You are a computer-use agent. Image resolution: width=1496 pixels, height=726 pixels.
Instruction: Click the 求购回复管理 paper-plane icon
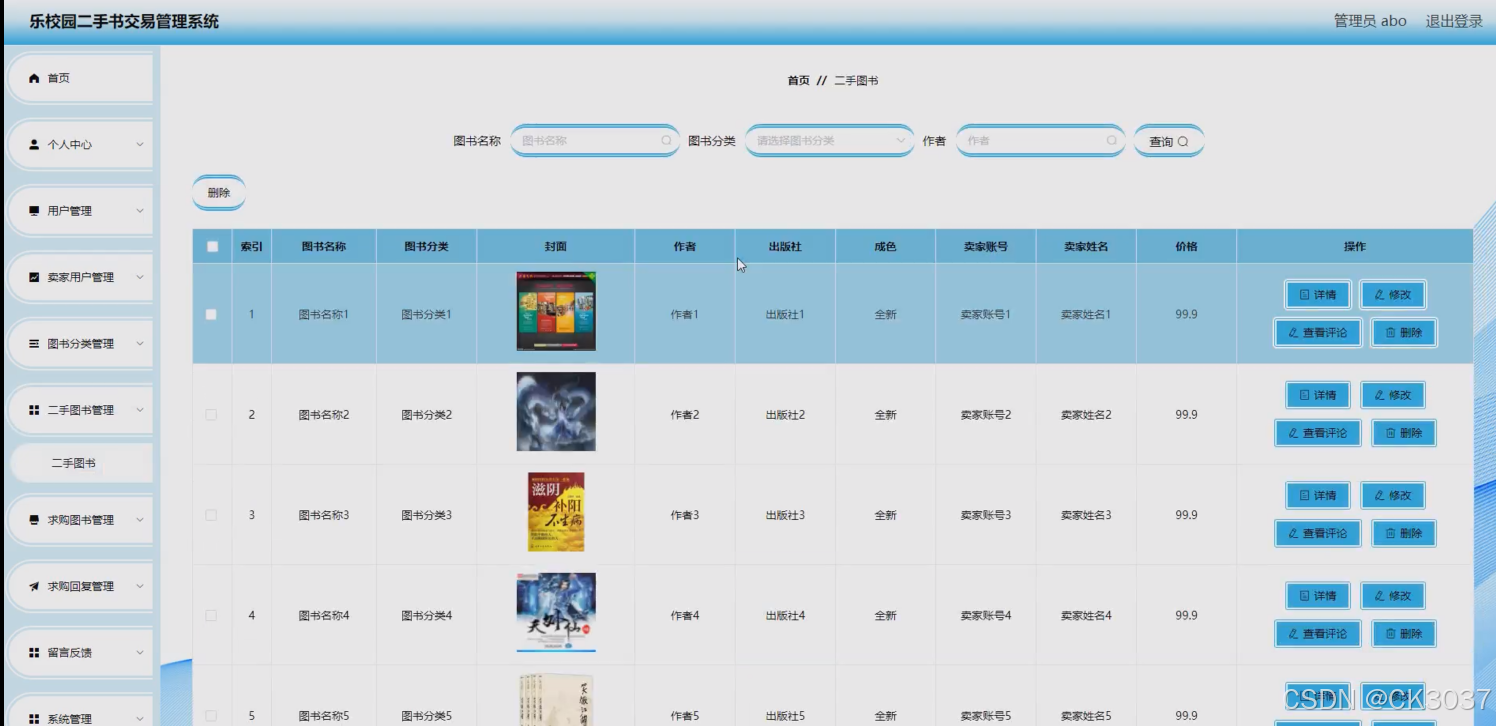pyautogui.click(x=34, y=586)
